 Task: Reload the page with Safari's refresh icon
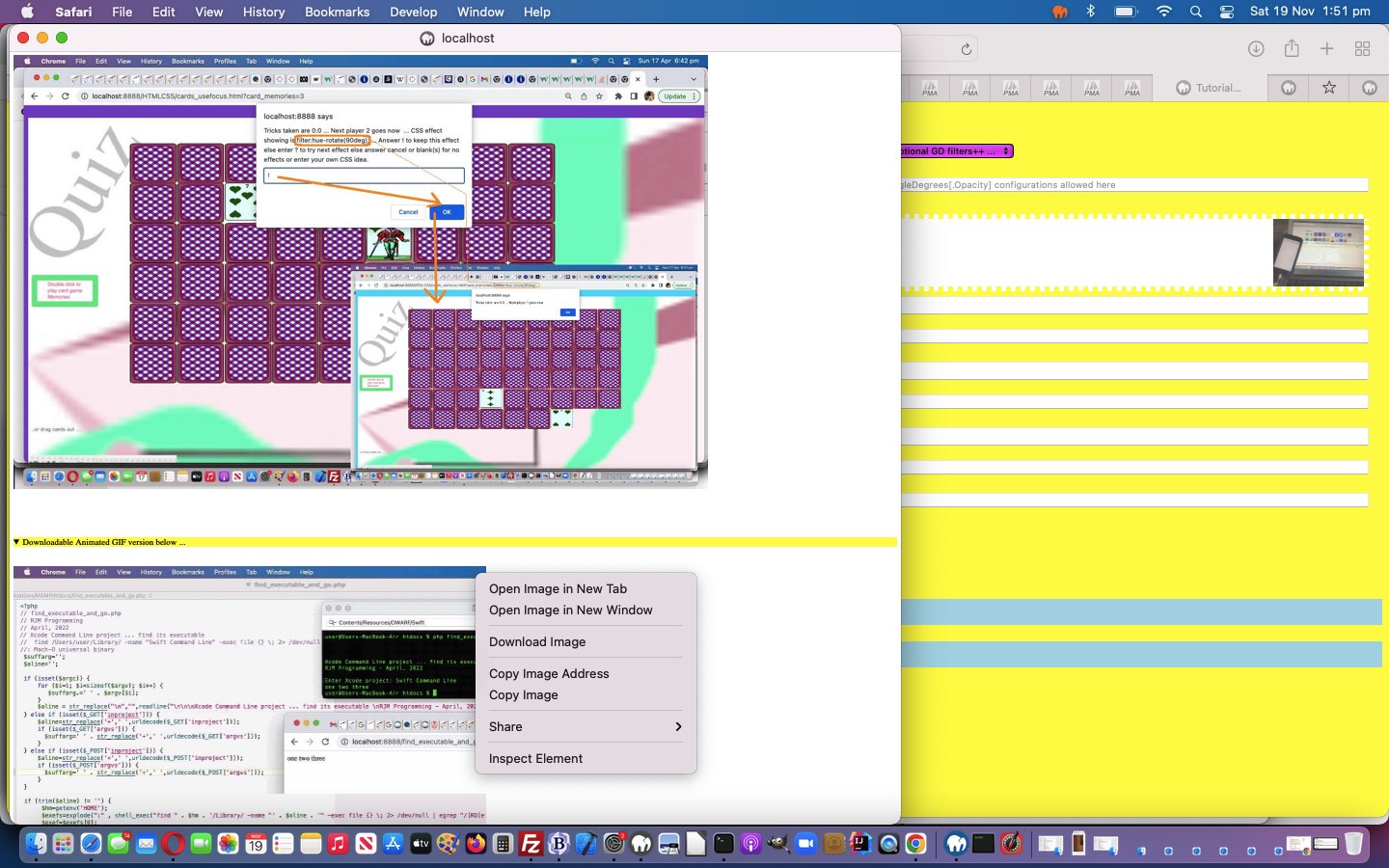click(x=966, y=49)
